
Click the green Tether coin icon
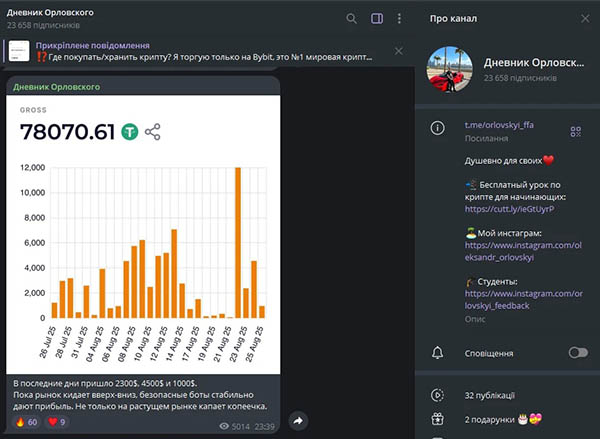[130, 132]
